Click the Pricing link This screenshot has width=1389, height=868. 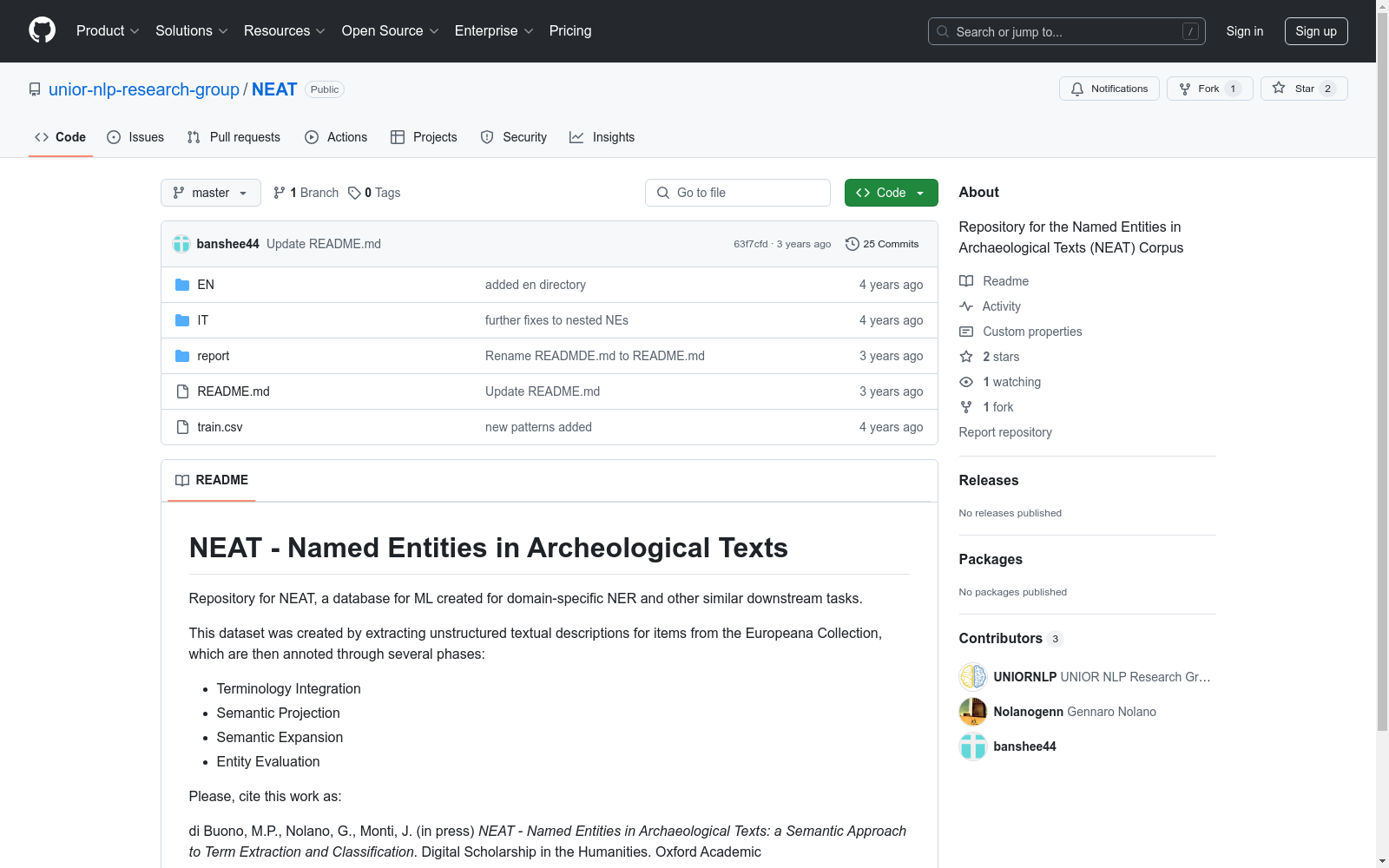[x=570, y=31]
